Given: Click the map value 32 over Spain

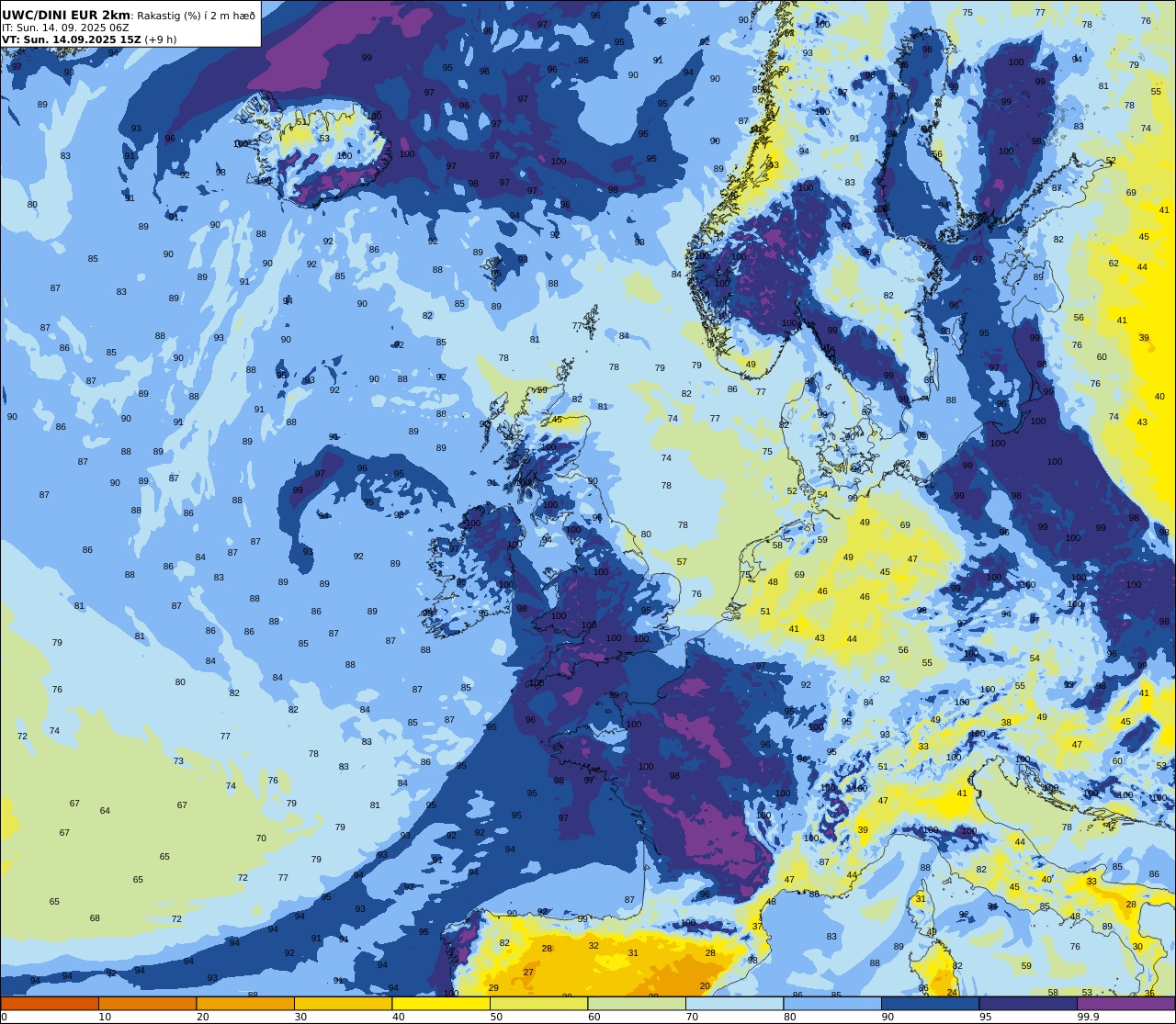Looking at the screenshot, I should pyautogui.click(x=594, y=945).
